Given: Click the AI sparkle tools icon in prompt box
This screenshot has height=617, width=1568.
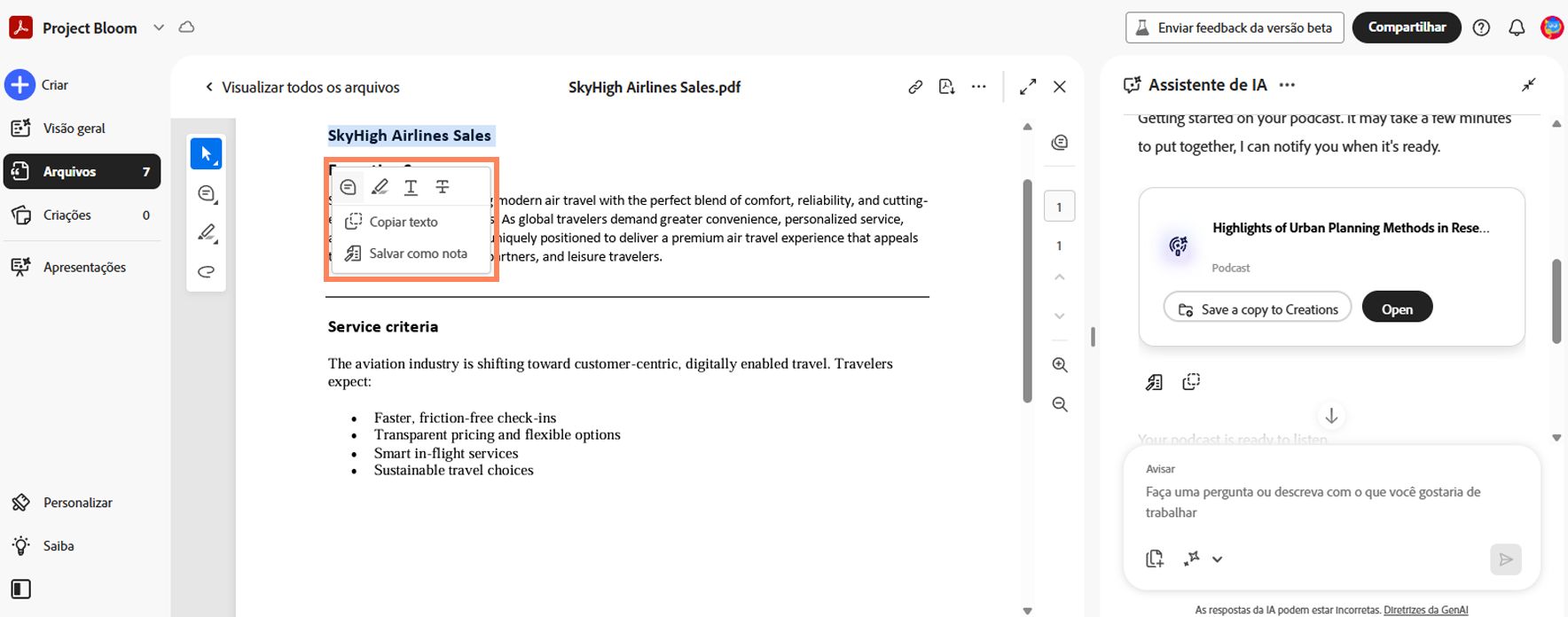Looking at the screenshot, I should pyautogui.click(x=1192, y=559).
